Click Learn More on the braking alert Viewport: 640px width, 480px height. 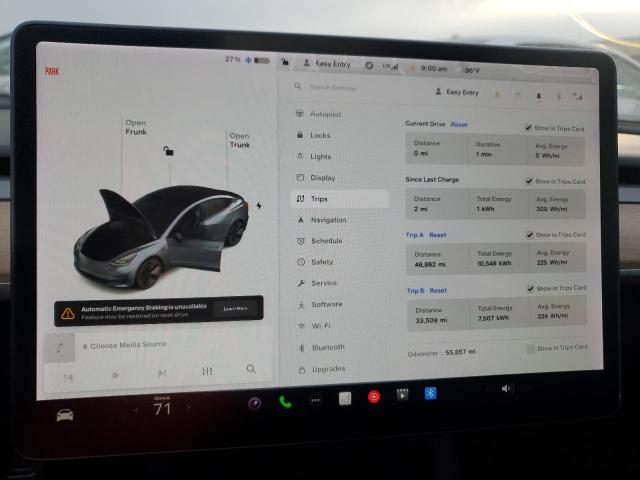pyautogui.click(x=235, y=309)
